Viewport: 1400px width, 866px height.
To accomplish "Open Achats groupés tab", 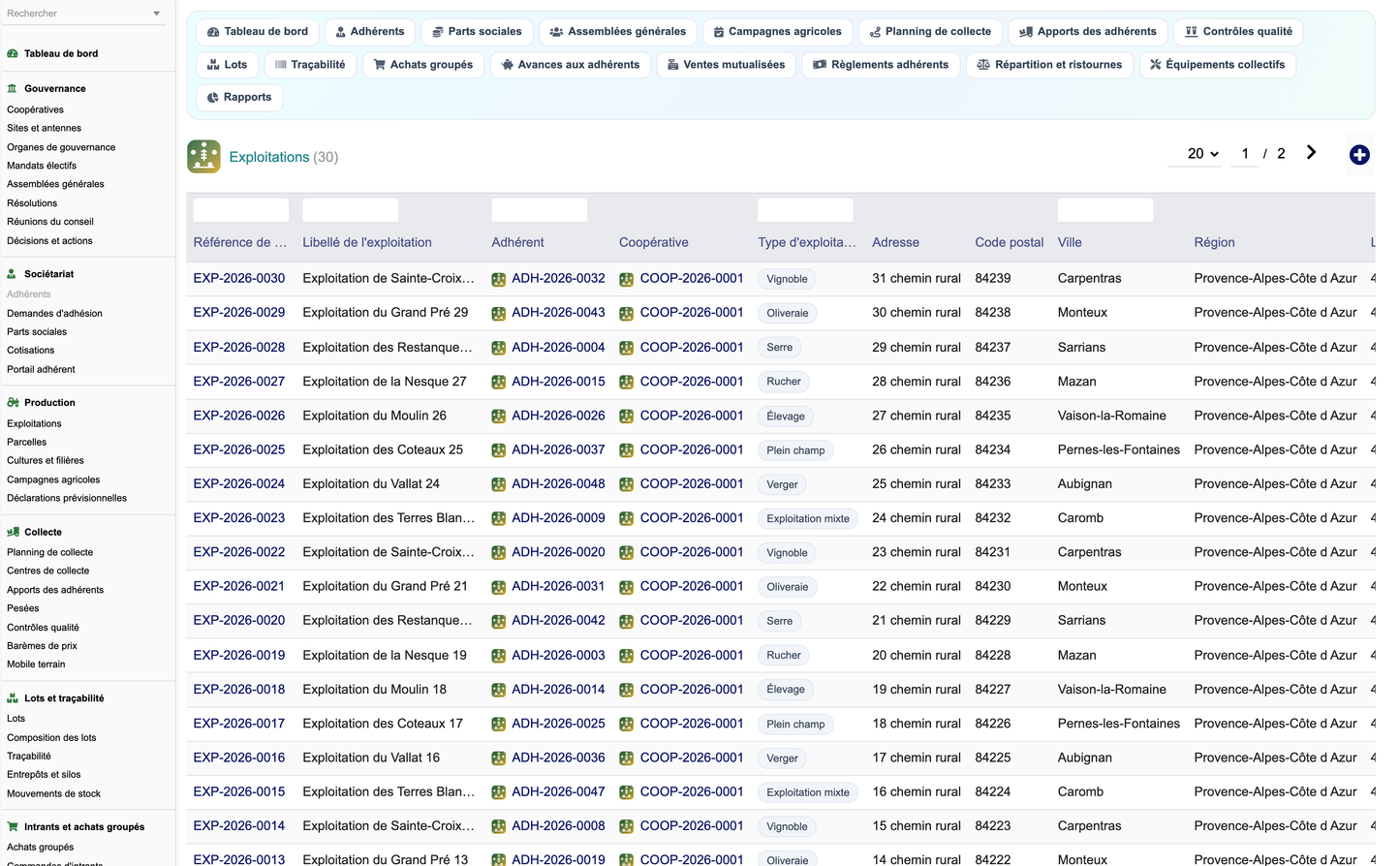I will [x=423, y=65].
